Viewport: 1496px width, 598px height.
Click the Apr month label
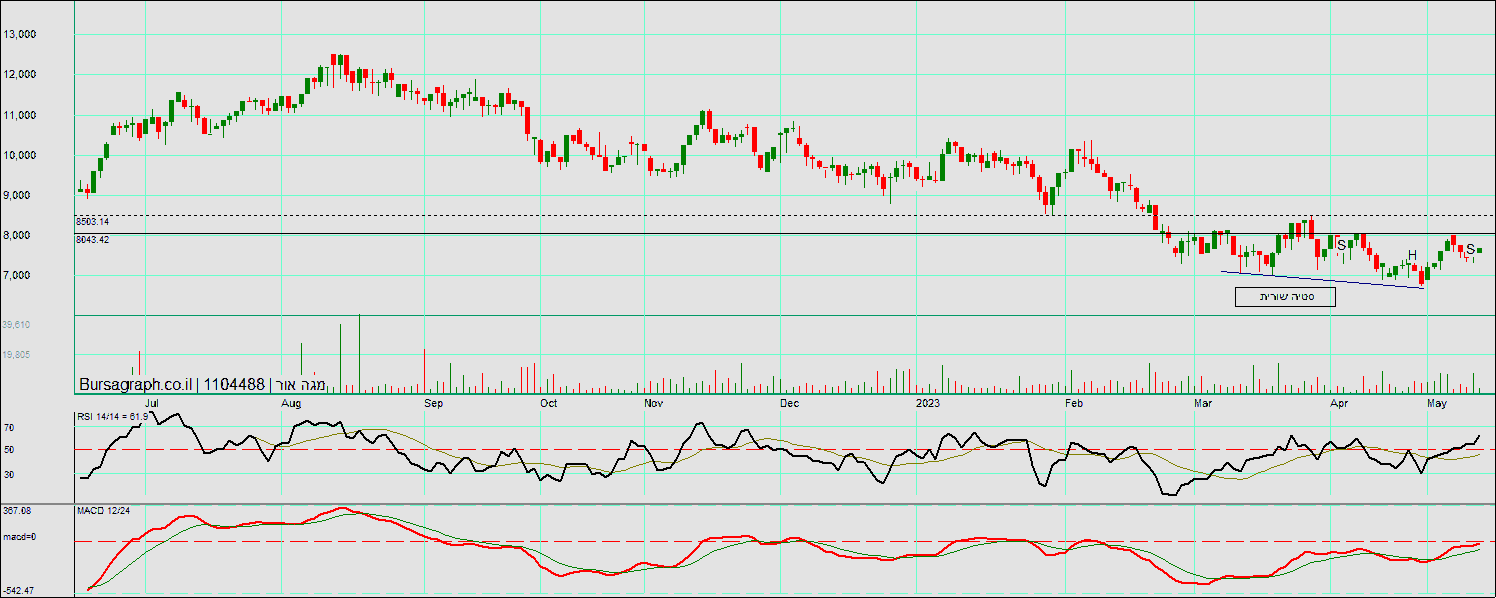click(1340, 404)
